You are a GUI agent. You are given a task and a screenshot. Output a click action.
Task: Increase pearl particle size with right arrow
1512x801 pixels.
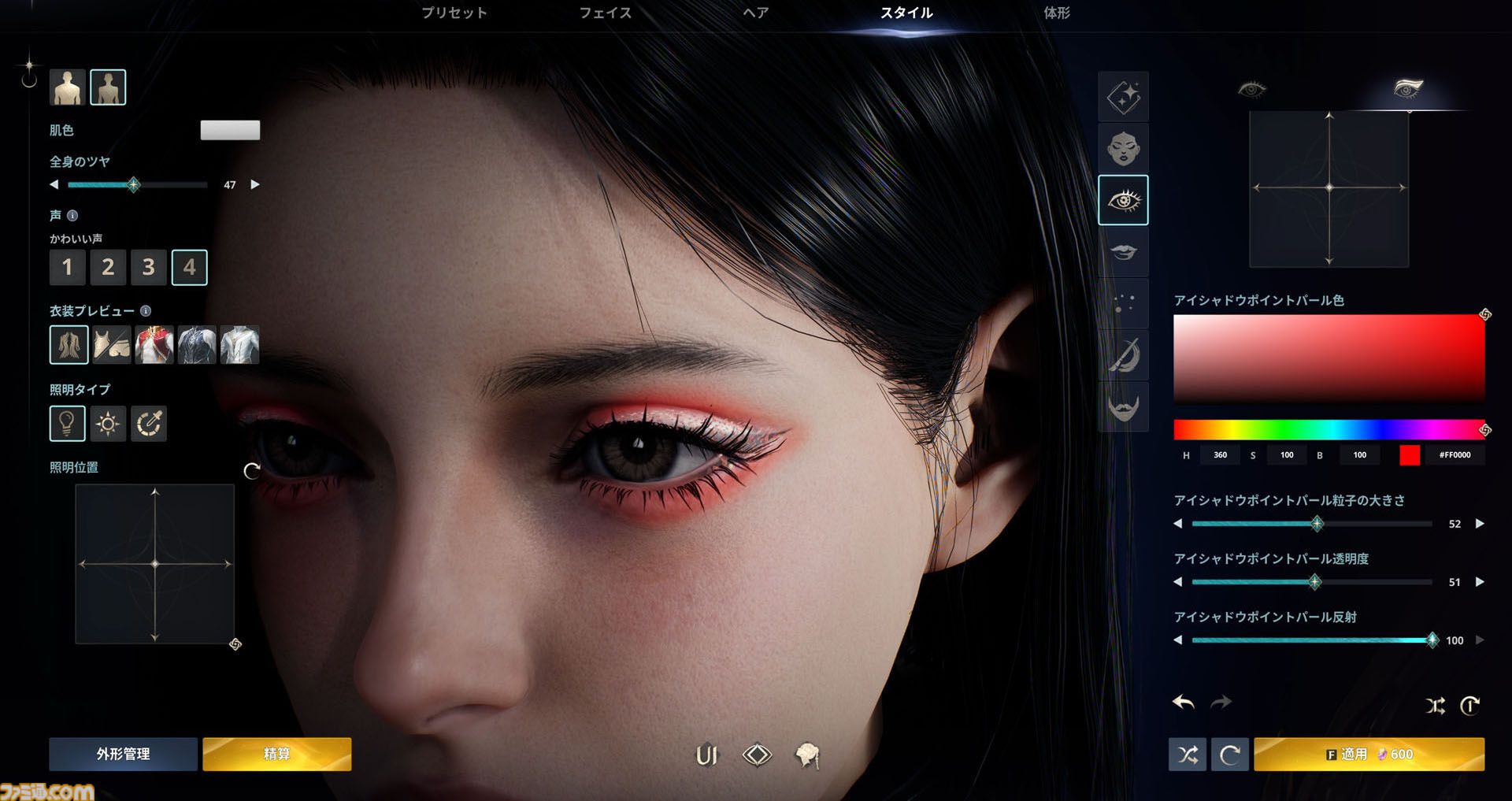pos(1480,524)
